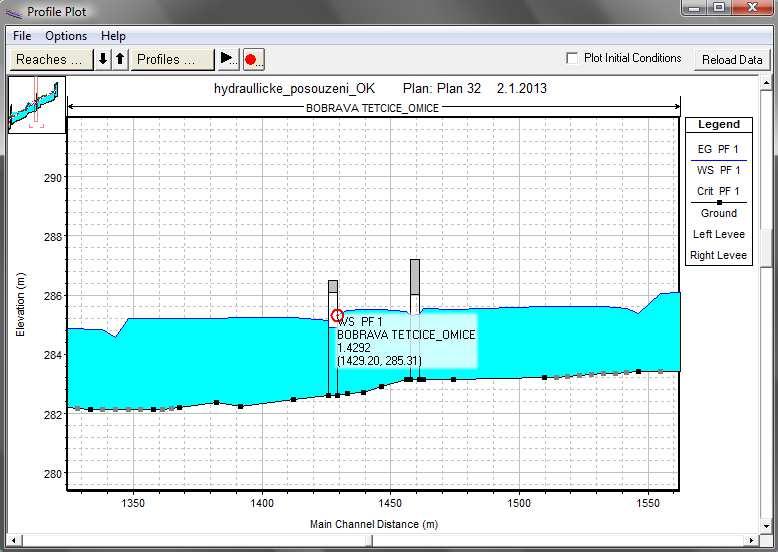Click the vertical scrollbar down arrow
Screen dimensions: 778x552
coord(766,526)
